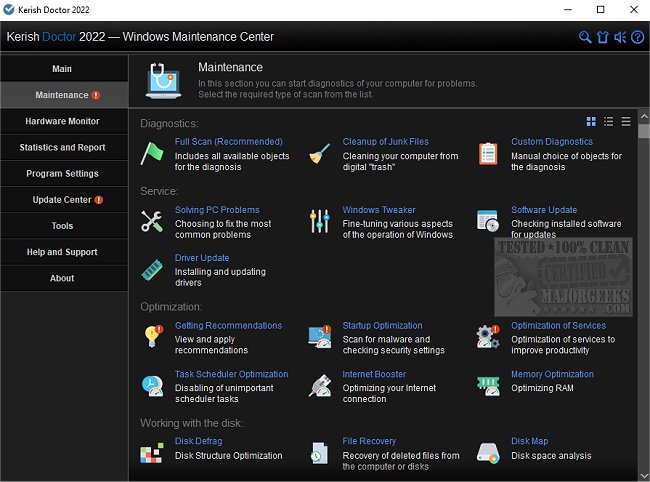Open Task Scheduler Optimization link
This screenshot has width=650, height=482.
point(231,374)
